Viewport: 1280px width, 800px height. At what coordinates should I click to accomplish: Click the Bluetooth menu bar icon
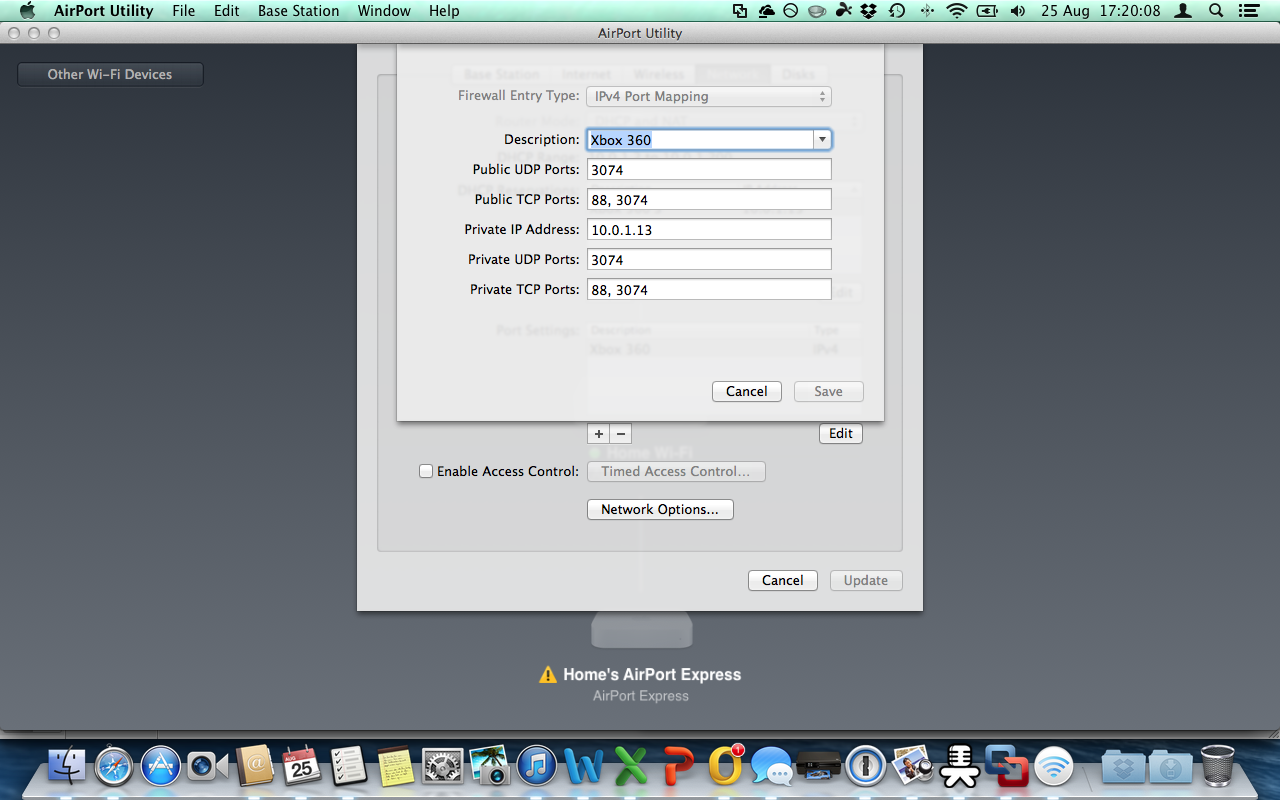pyautogui.click(x=927, y=11)
